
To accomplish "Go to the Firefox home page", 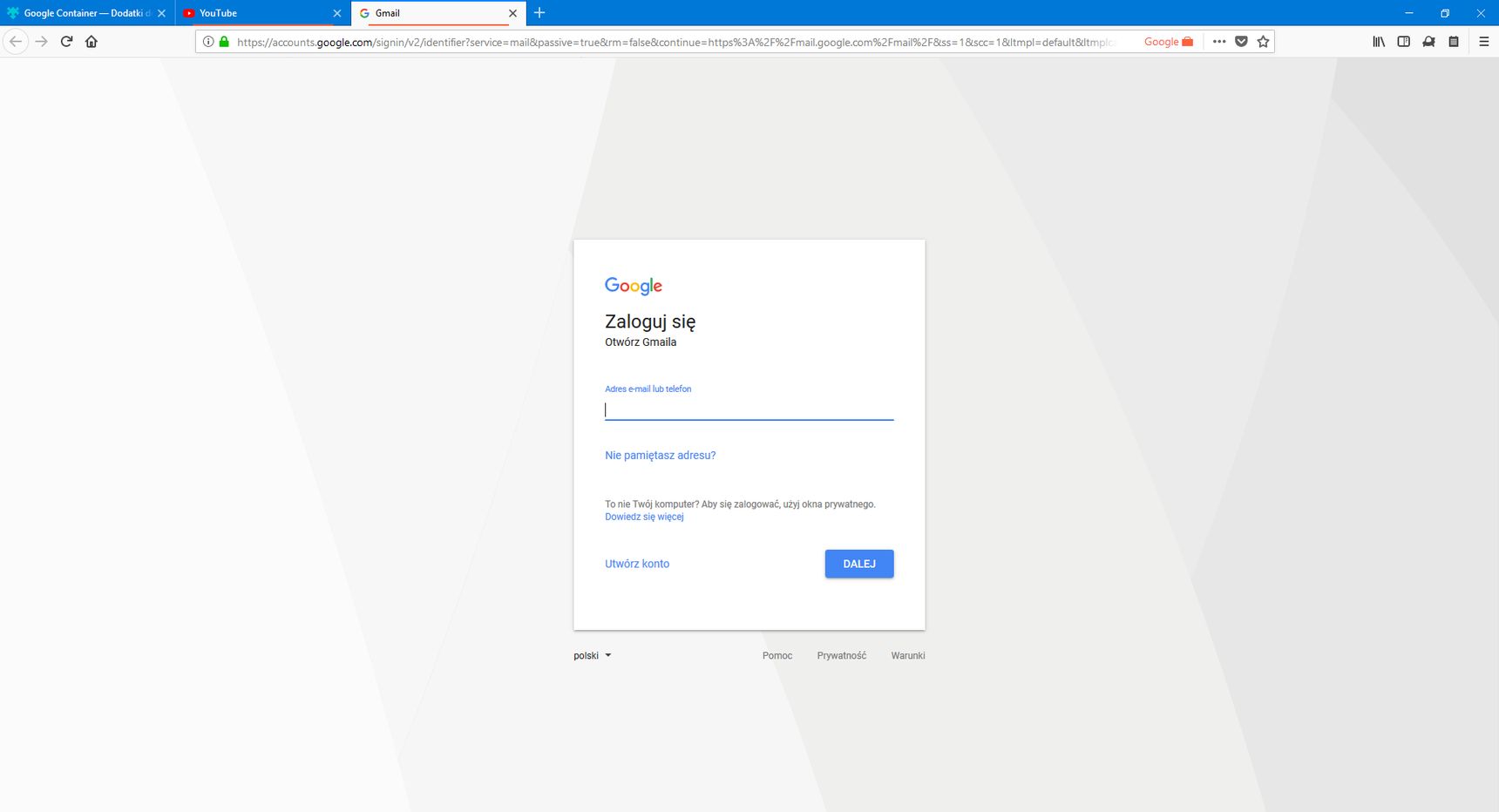I will tap(92, 41).
